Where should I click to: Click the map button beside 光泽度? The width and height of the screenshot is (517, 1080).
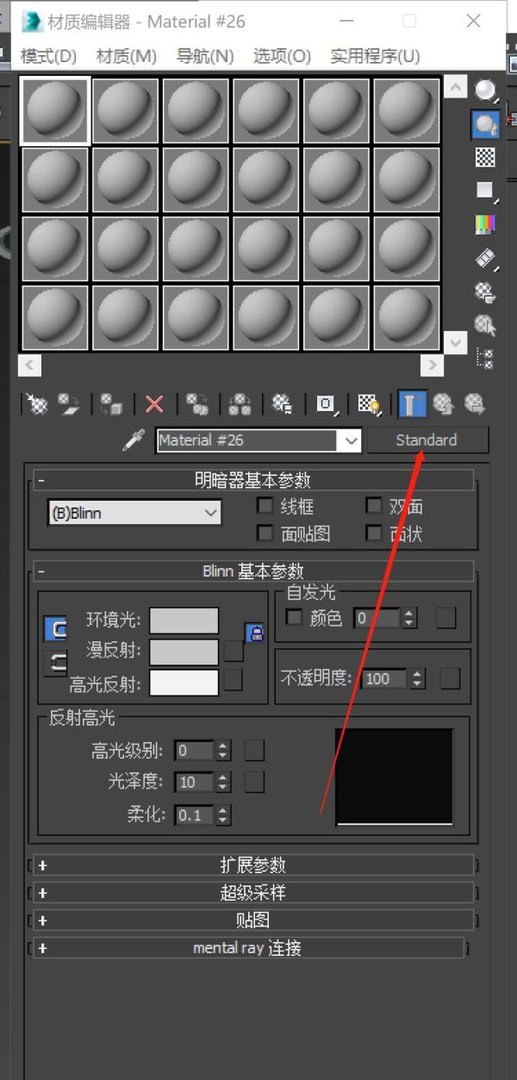(x=254, y=782)
